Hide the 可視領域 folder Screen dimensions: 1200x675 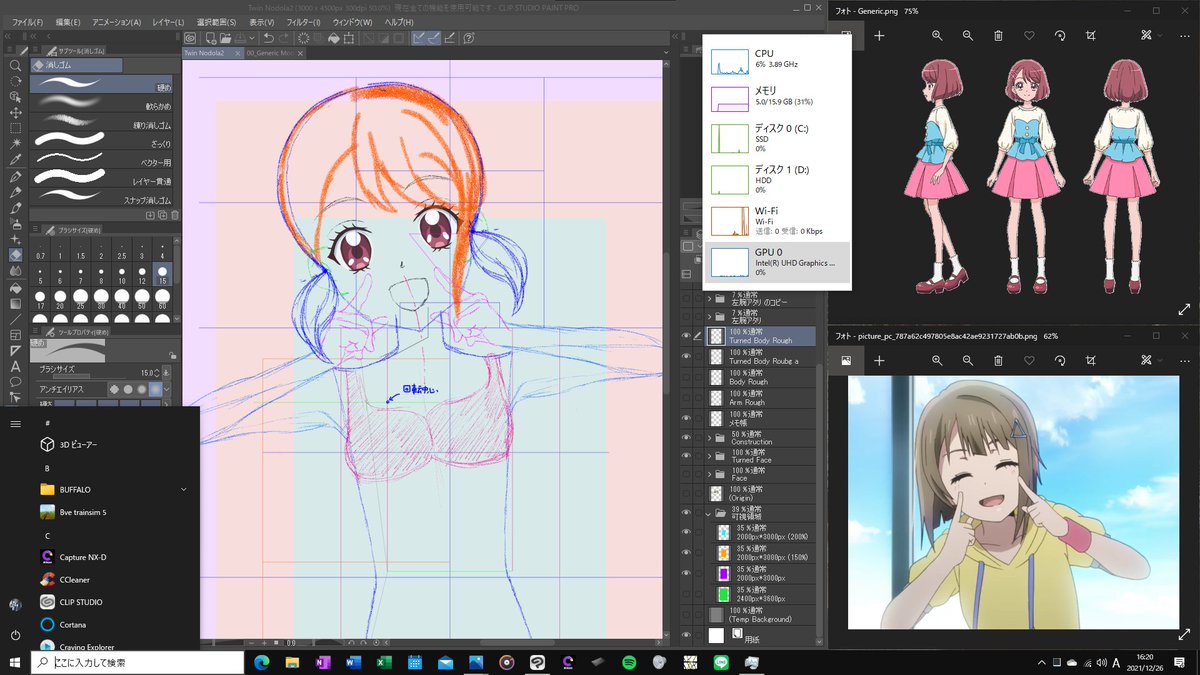pyautogui.click(x=686, y=514)
